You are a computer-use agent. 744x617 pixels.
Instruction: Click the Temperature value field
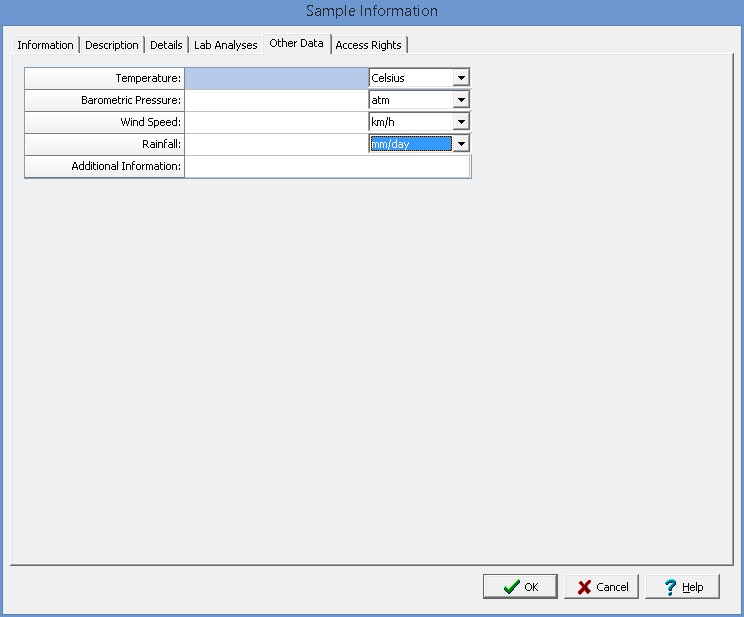(276, 78)
